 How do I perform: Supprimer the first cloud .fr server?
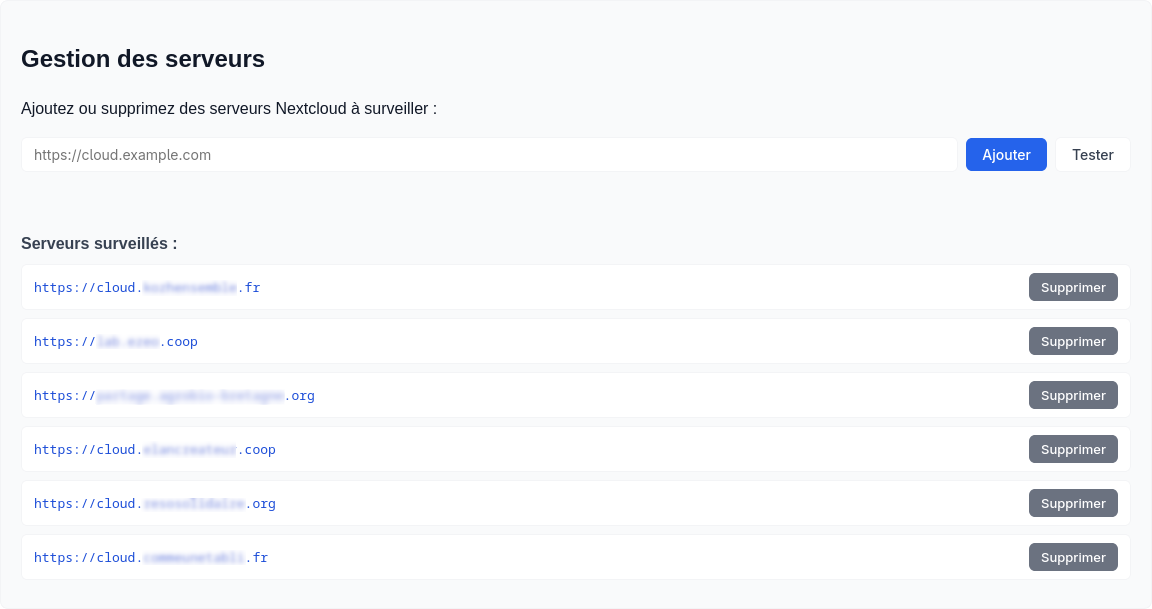point(1073,287)
